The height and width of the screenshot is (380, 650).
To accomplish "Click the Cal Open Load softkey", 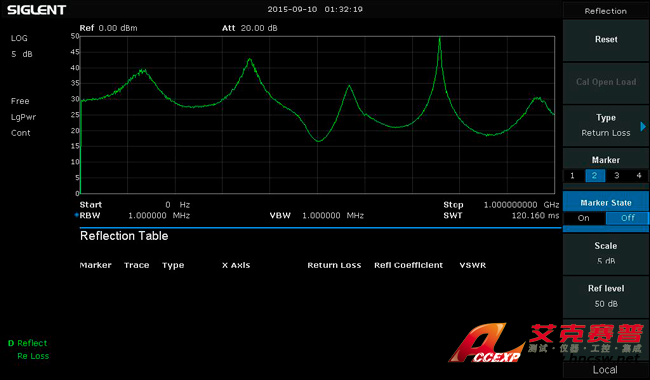I will coord(606,82).
